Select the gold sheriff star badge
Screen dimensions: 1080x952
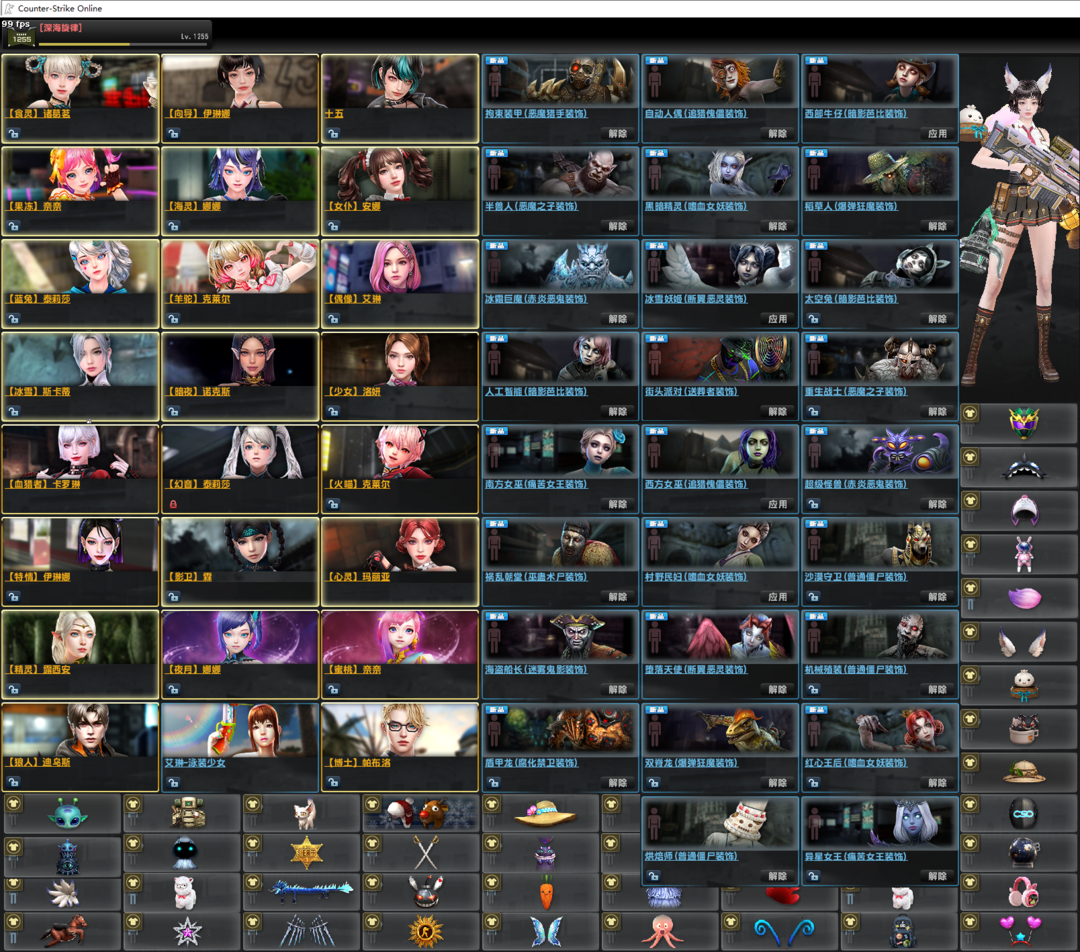tap(307, 853)
